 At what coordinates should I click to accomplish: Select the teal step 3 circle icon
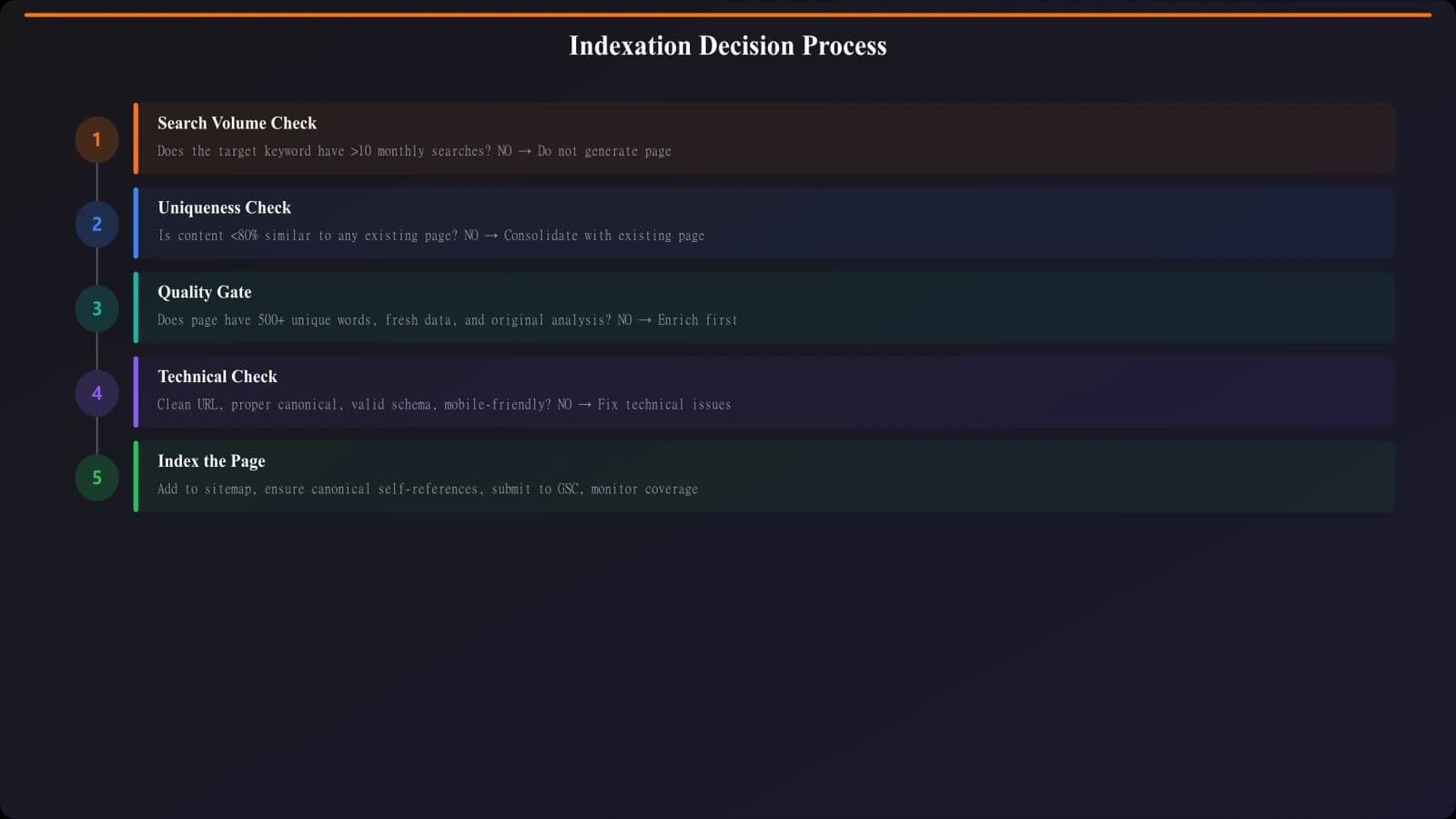tap(96, 308)
